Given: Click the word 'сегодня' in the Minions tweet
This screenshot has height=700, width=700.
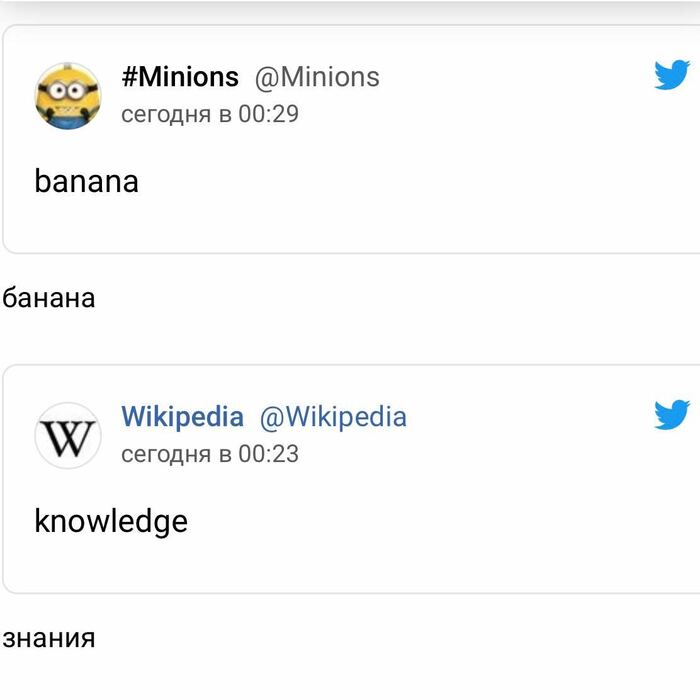Looking at the screenshot, I should click(165, 114).
